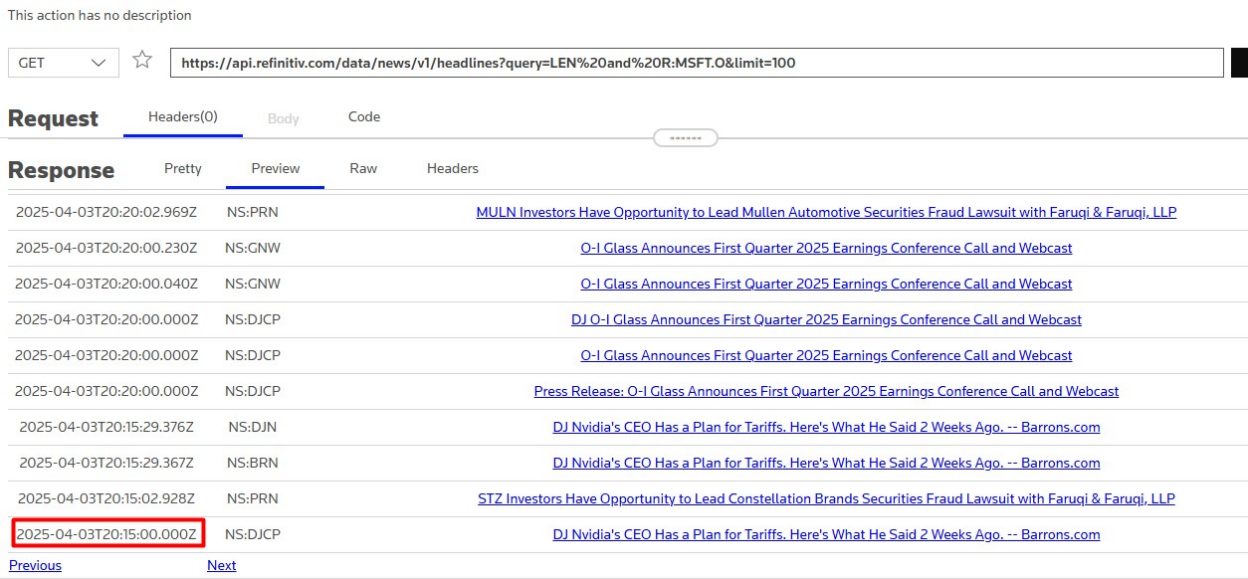Open the GET method dropdown
Screen dimensions: 1248x579
[x=62, y=62]
